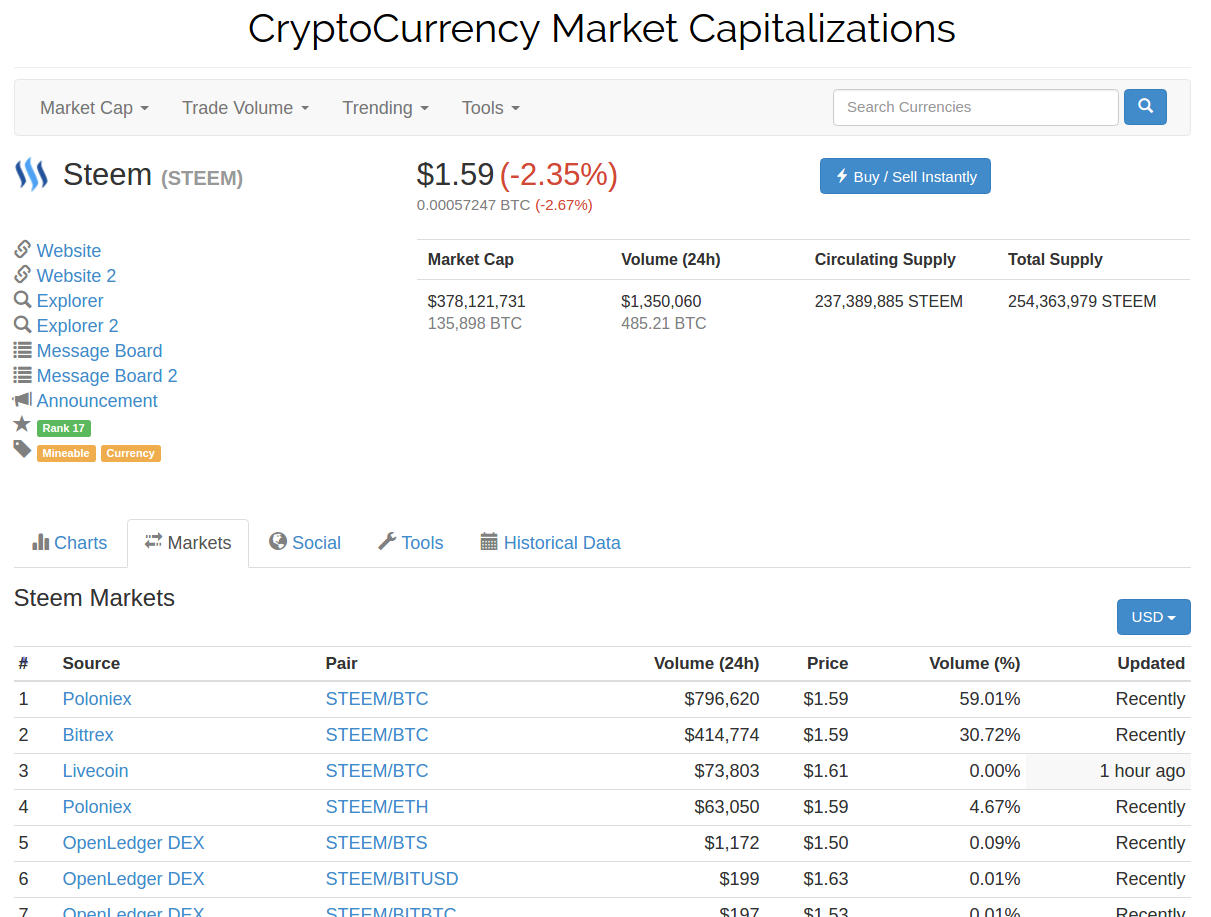Click the bar chart icon on Charts tab
Image resolution: width=1211 pixels, height=917 pixels.
tap(41, 542)
